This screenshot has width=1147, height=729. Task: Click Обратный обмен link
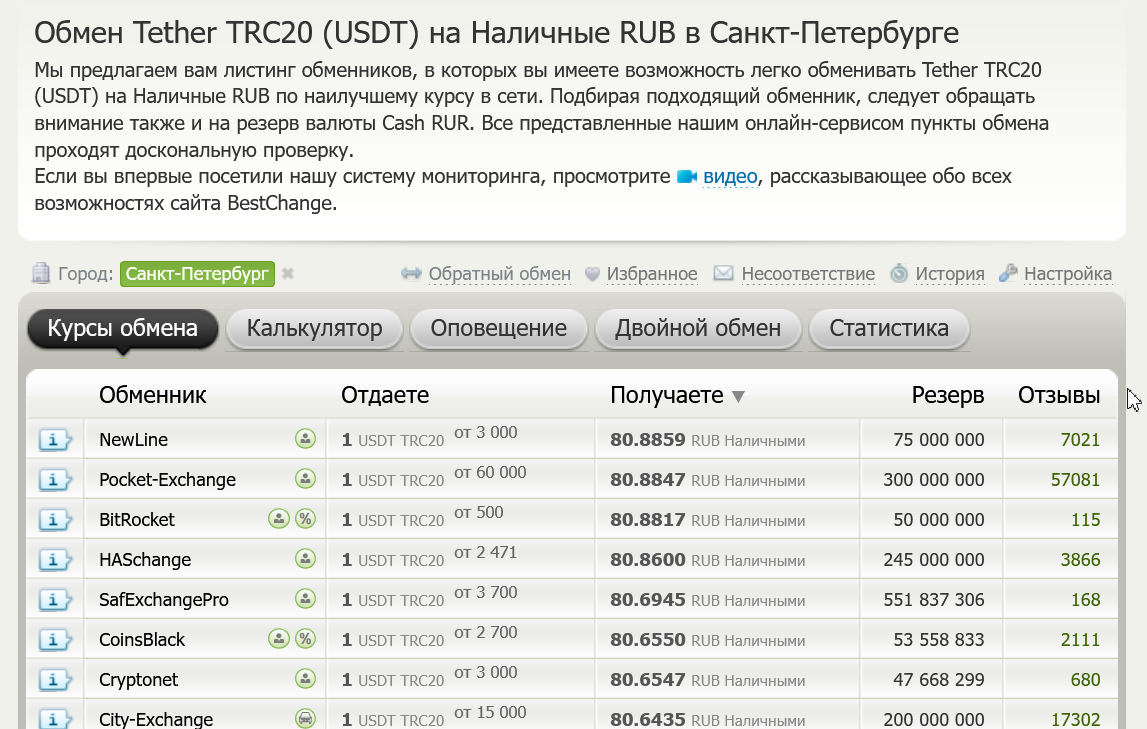(x=500, y=273)
